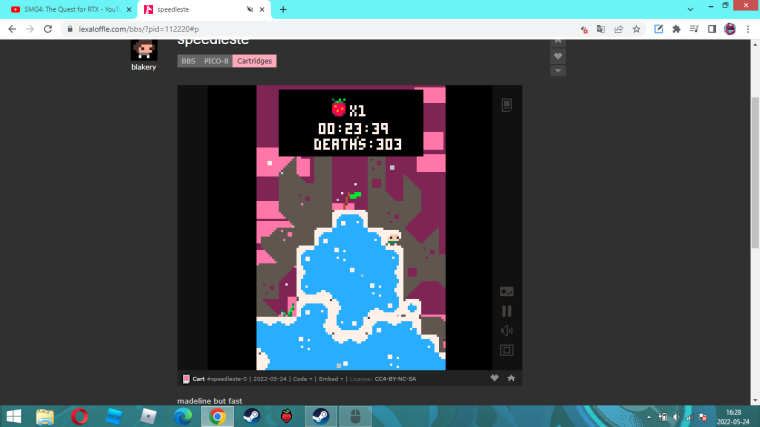Screen dimensions: 760x427
Task: Pause the speedleste game
Action: (507, 311)
